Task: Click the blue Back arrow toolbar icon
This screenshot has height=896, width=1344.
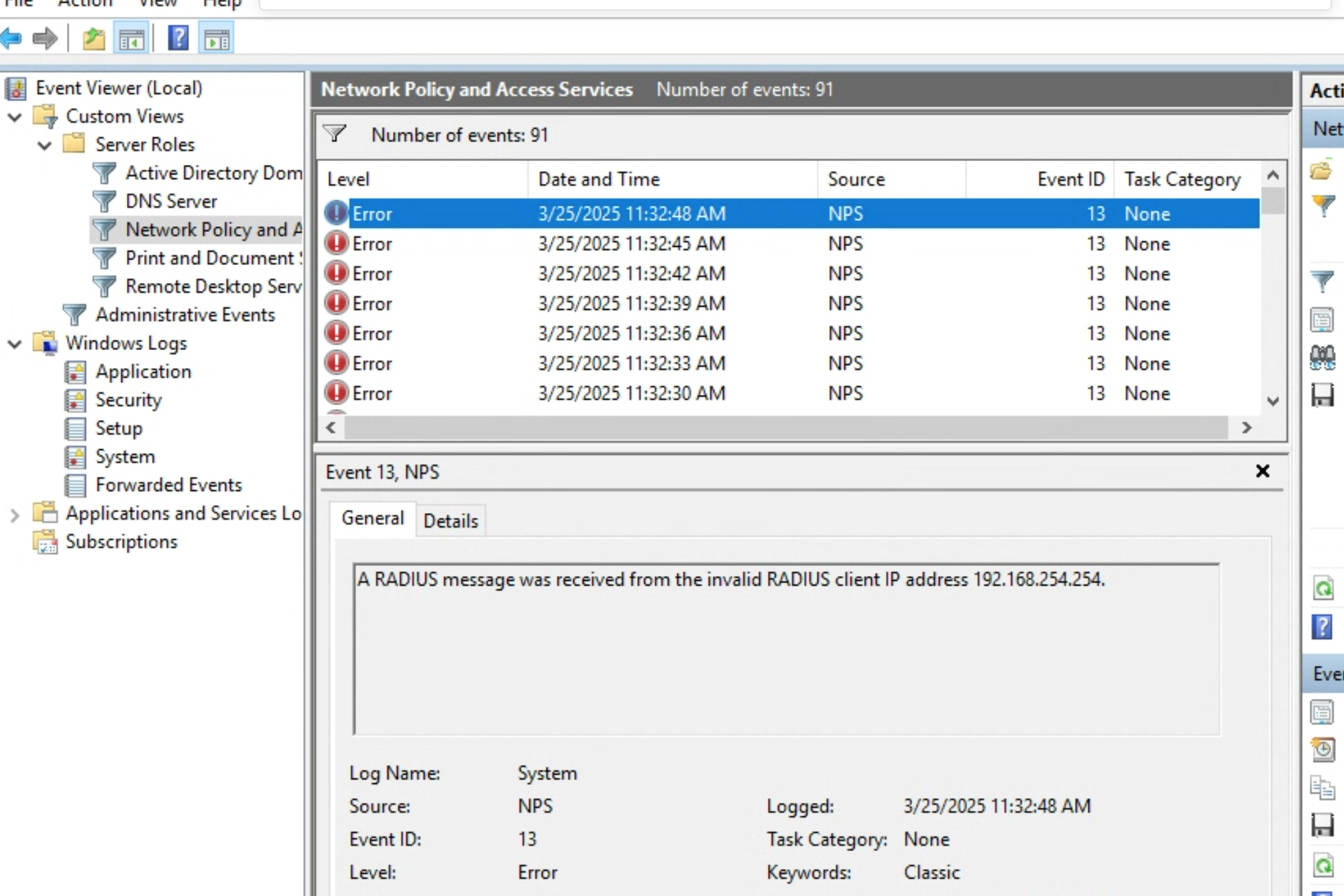Action: pos(12,39)
